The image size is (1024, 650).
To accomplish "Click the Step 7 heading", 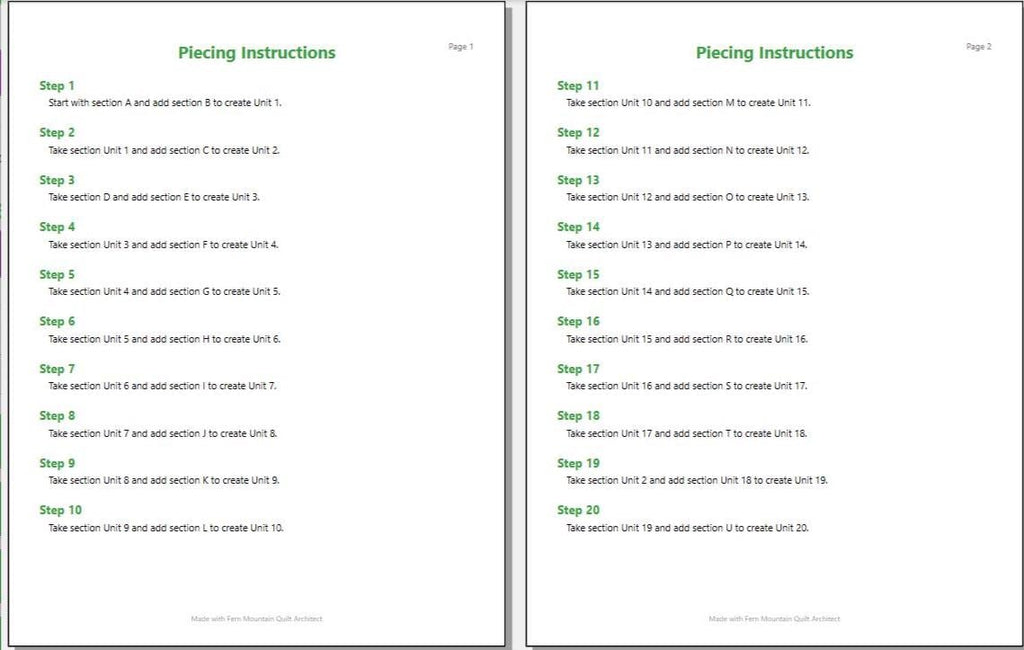I will (x=57, y=369).
